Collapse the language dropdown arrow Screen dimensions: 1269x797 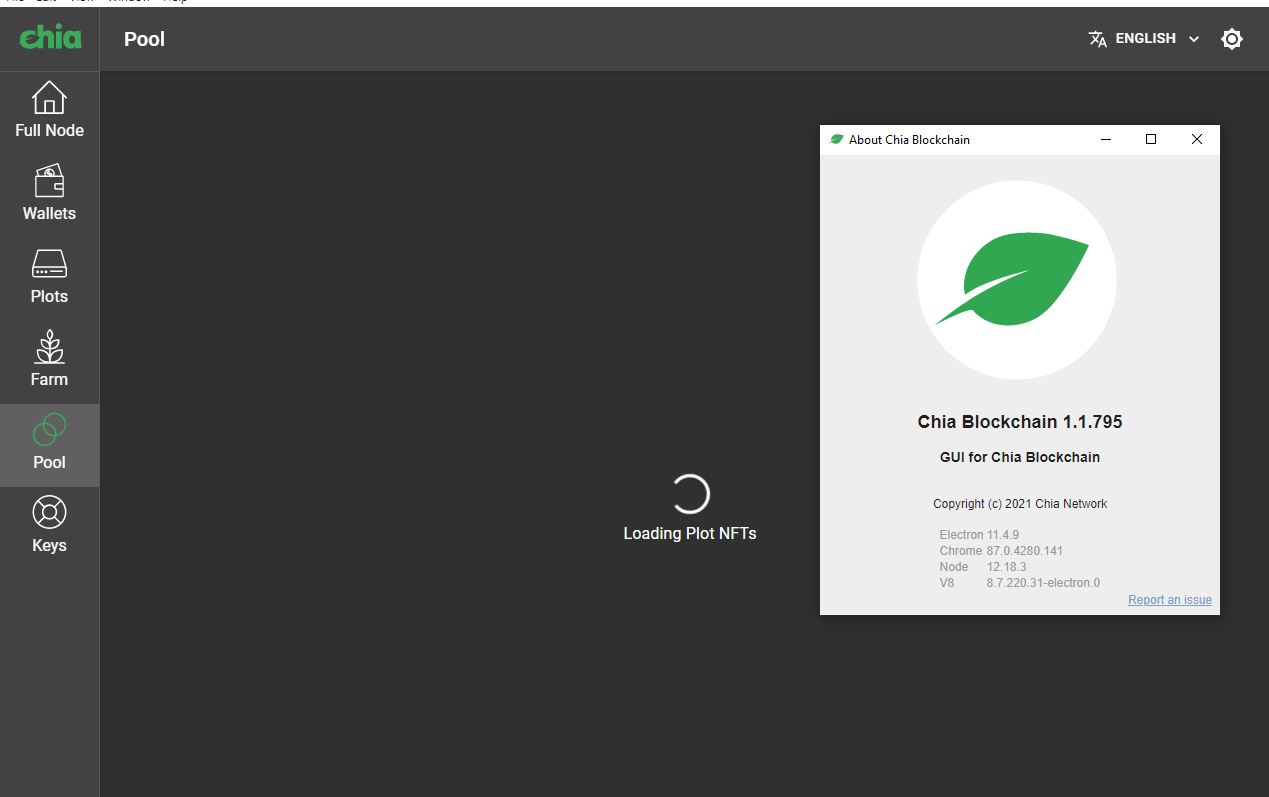pos(1194,38)
